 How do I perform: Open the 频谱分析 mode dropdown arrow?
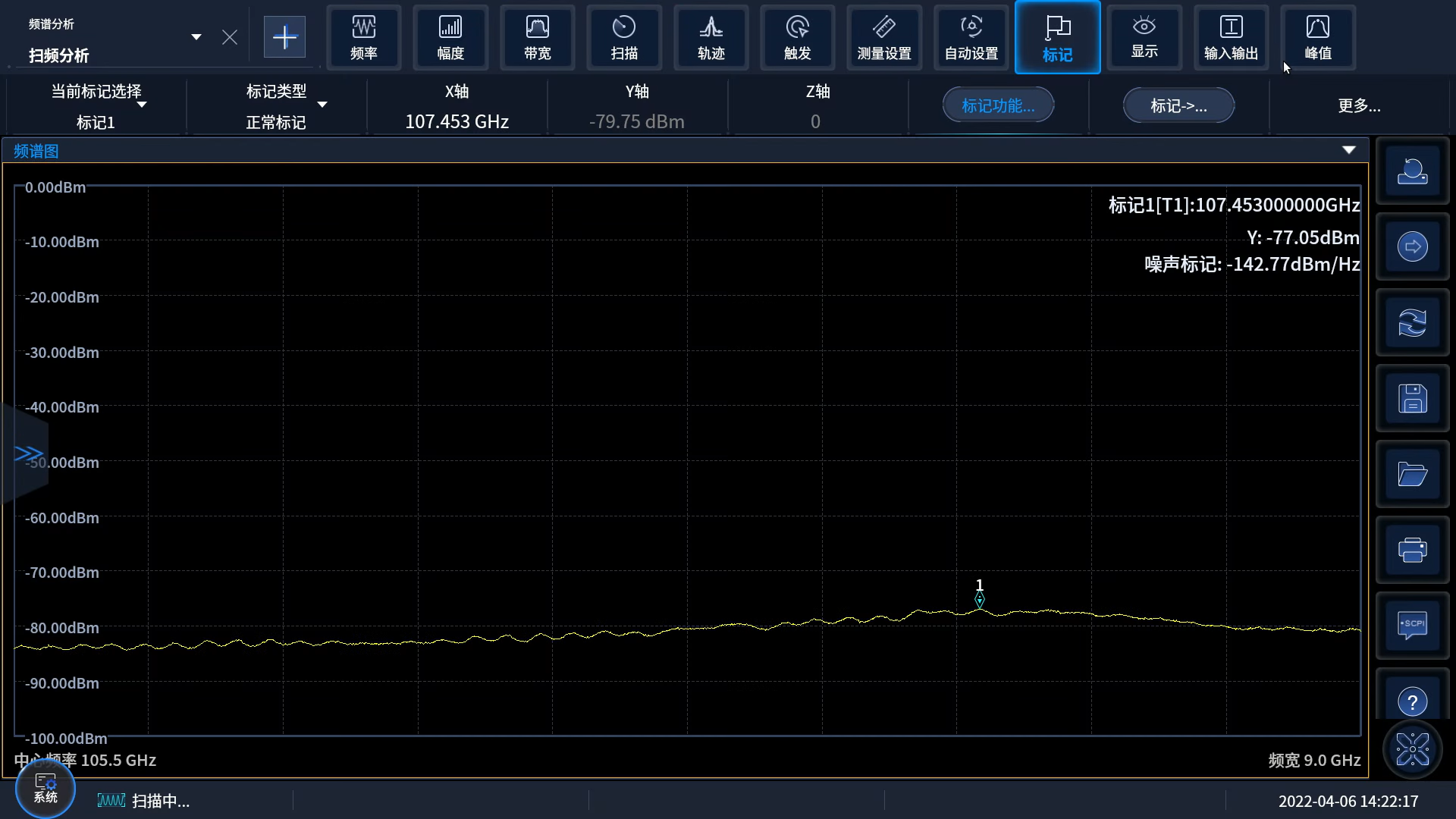click(x=196, y=37)
